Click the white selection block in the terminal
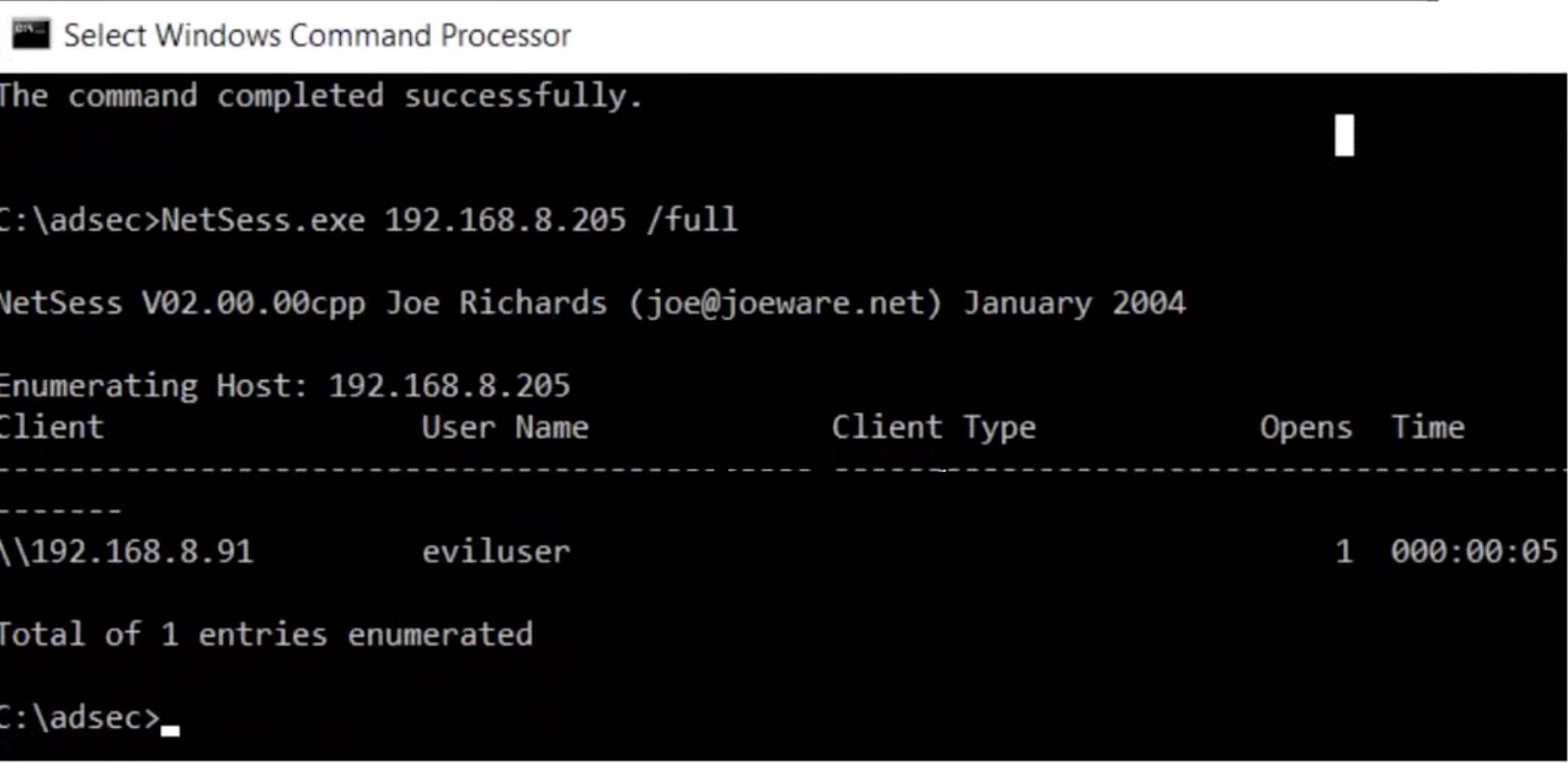 pos(1344,136)
